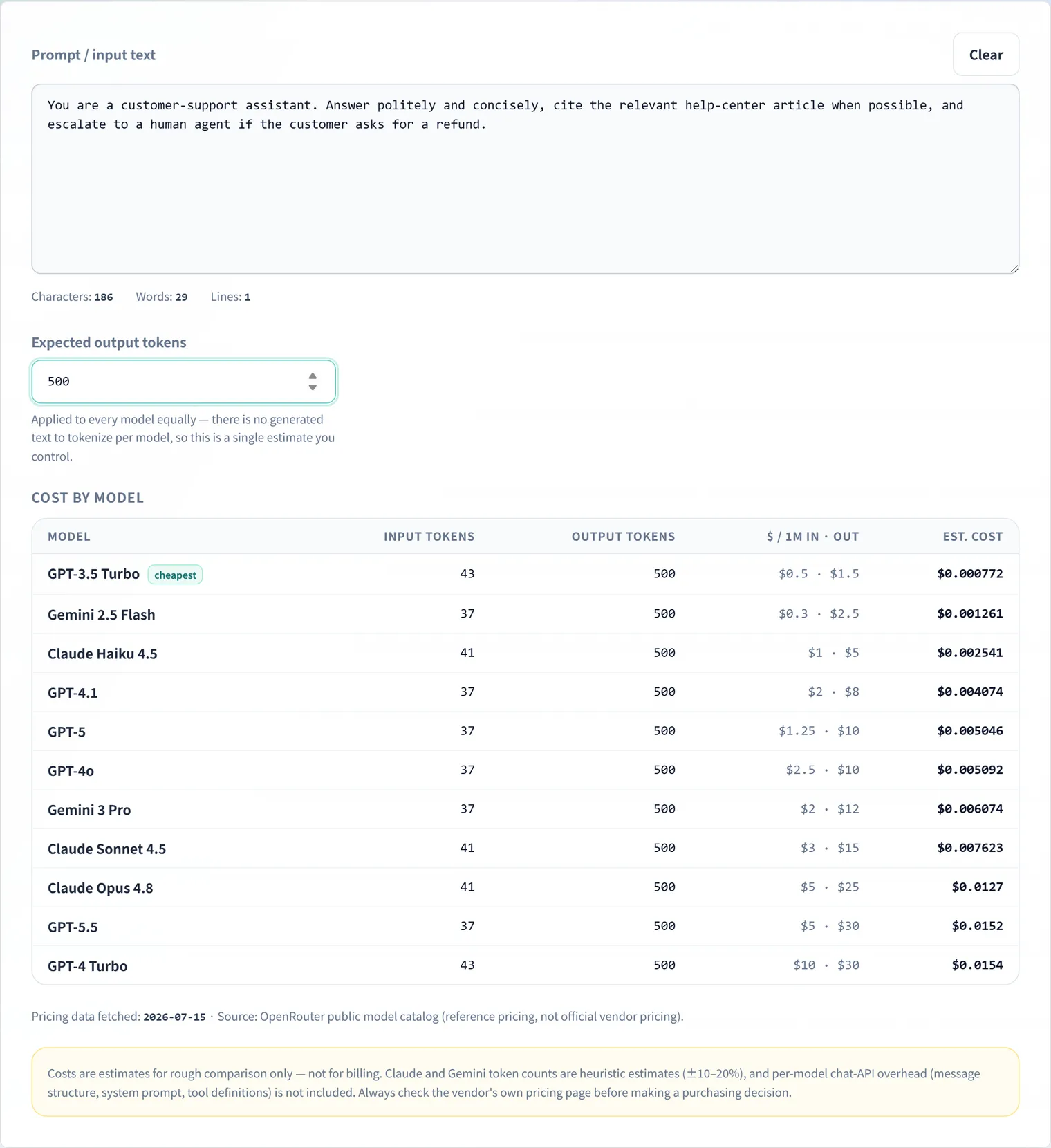Select the GPT-5.5 model name
This screenshot has height=1148, width=1051.
(73, 927)
